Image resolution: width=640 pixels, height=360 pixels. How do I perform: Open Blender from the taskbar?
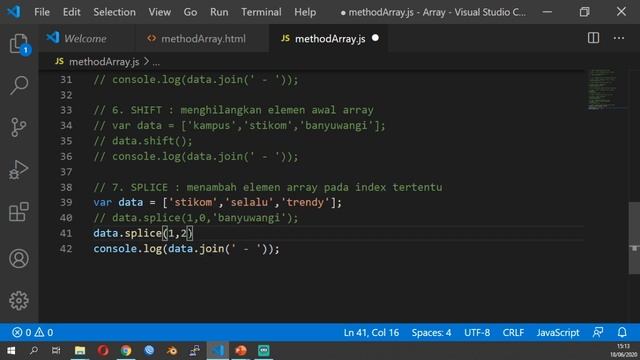click(172, 351)
